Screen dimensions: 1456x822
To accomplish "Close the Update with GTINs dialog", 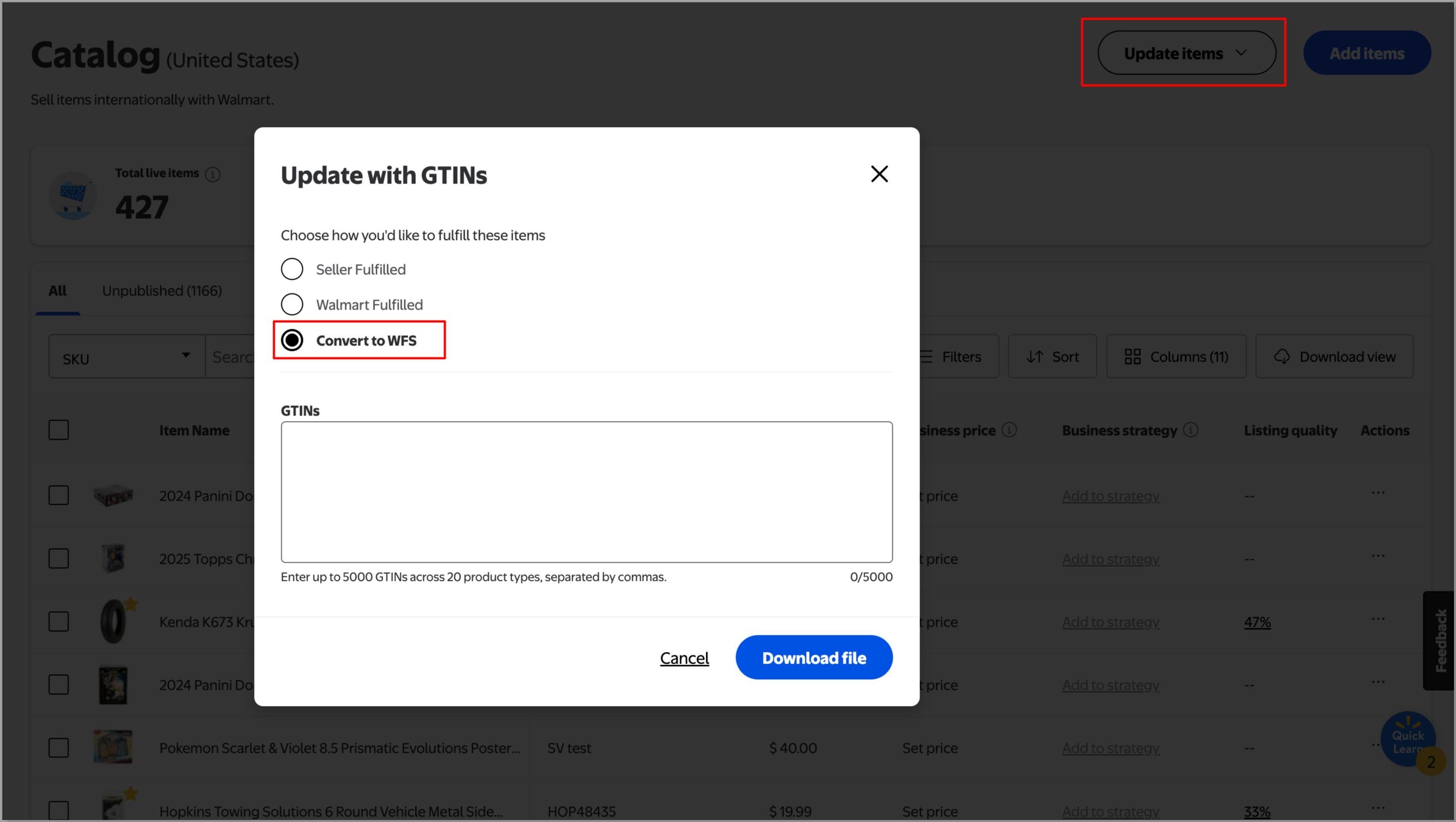I will tap(879, 174).
